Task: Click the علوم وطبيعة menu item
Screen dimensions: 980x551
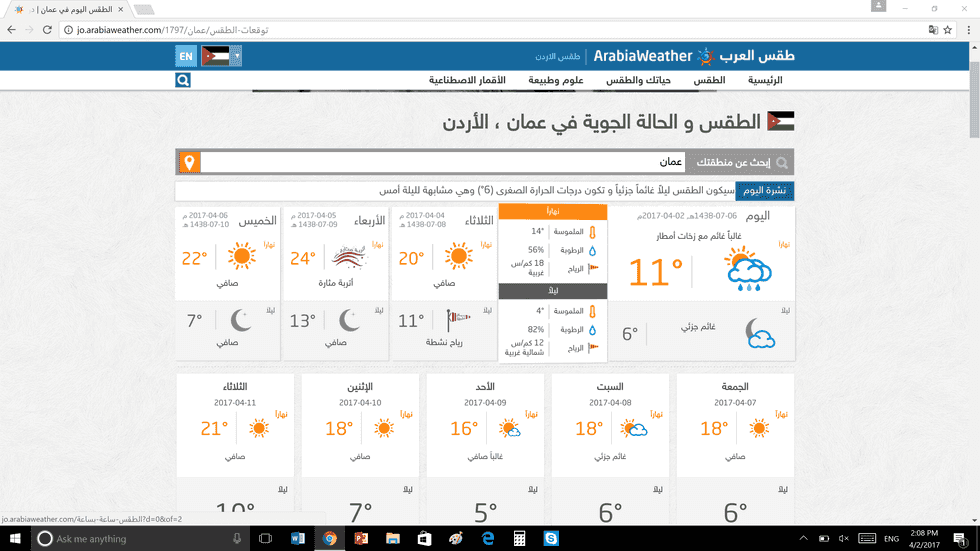Action: point(558,80)
